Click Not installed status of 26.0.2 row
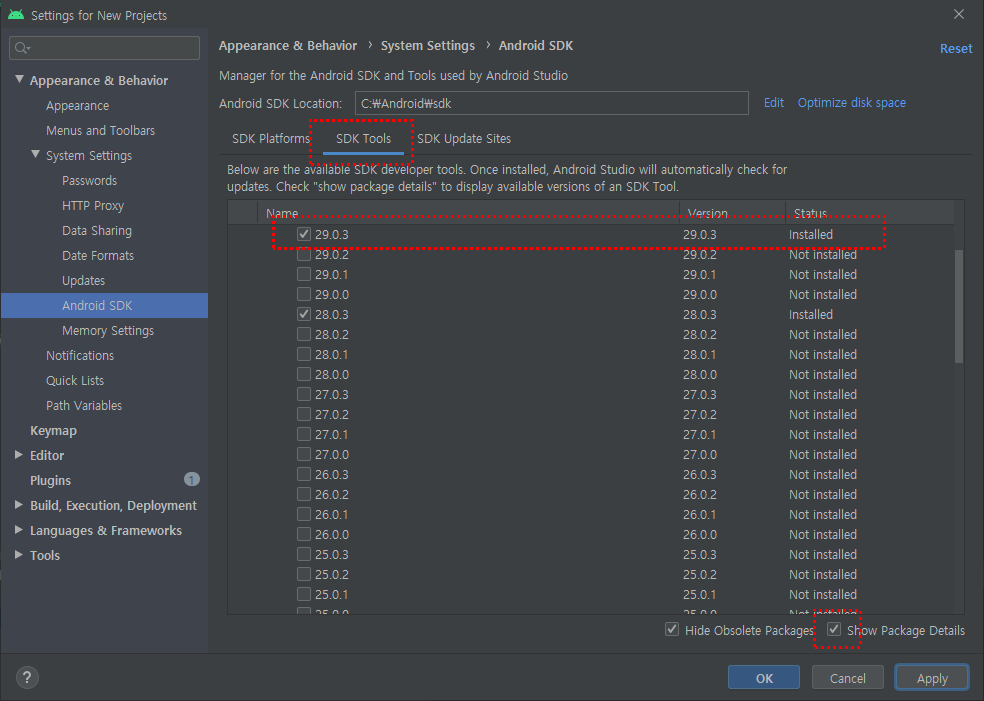This screenshot has height=701, width=984. click(822, 495)
